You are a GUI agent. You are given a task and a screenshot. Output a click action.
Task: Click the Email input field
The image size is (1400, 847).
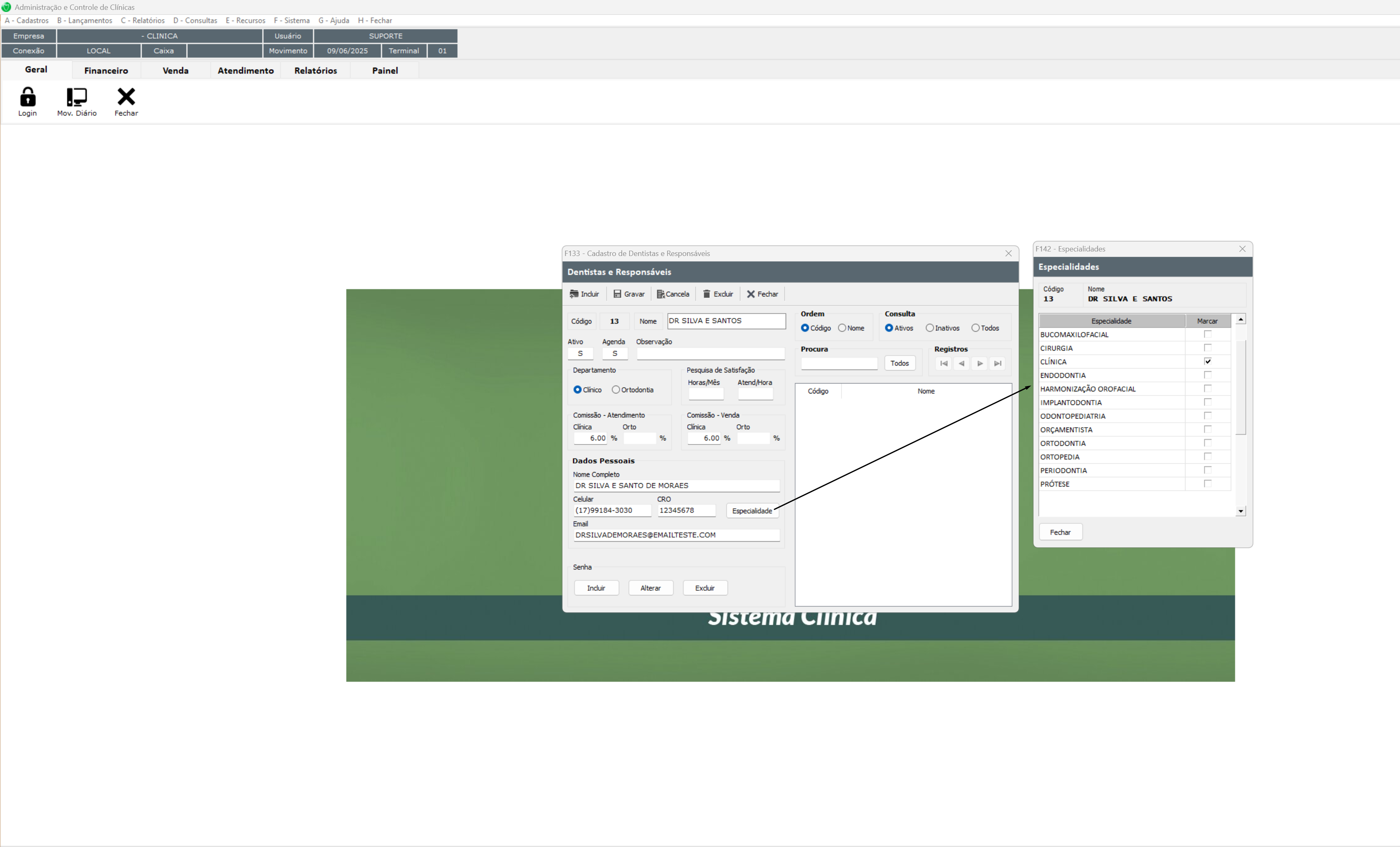(676, 535)
